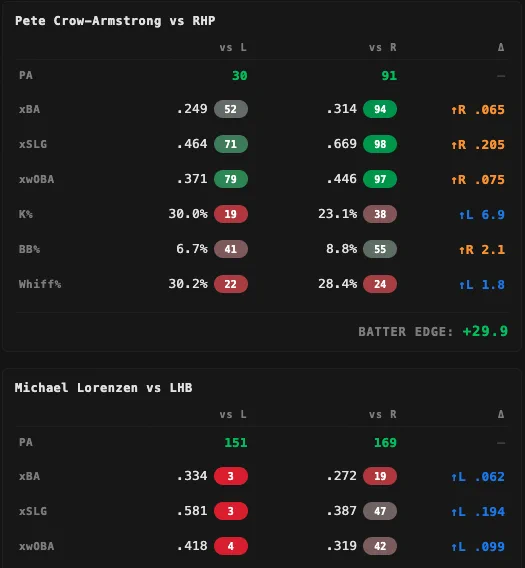Click the red 3 badge in Lorenzen xSLG row
This screenshot has width=525, height=568.
point(231,511)
